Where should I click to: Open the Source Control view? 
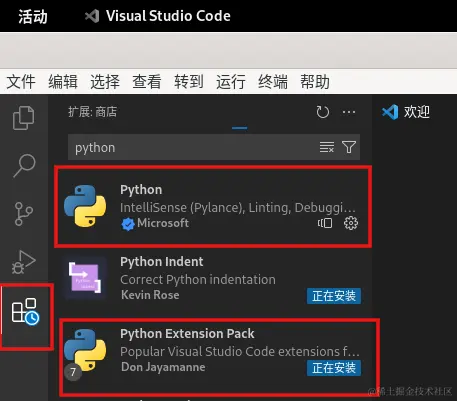point(24,214)
